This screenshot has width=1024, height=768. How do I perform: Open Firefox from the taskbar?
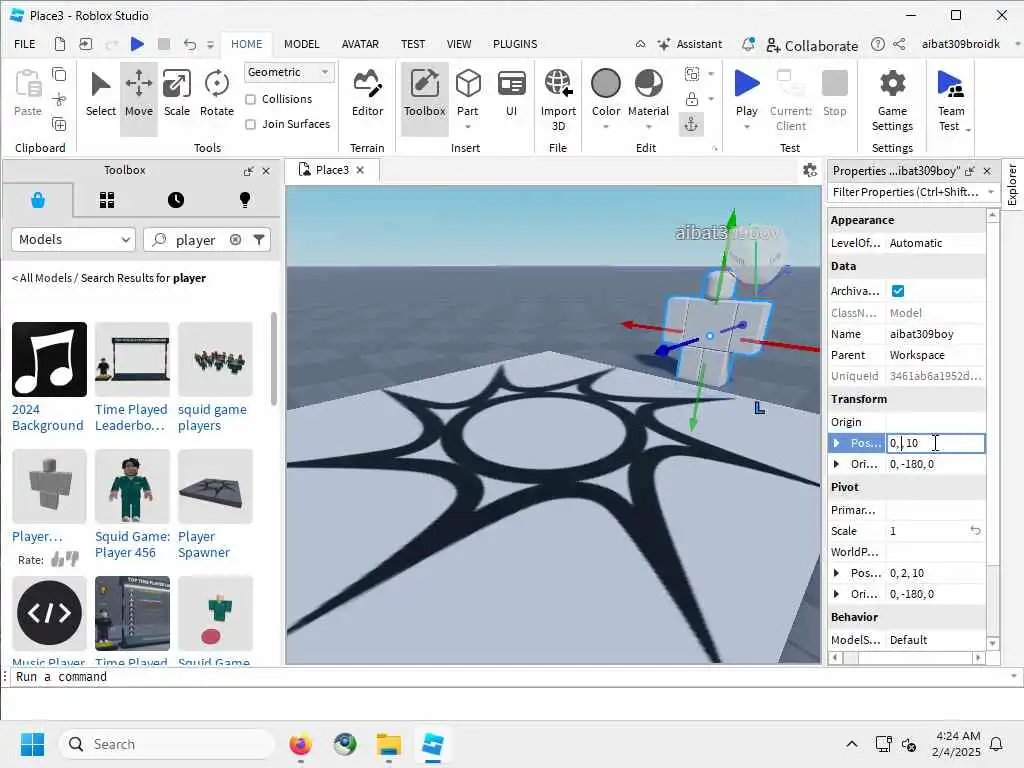click(300, 744)
